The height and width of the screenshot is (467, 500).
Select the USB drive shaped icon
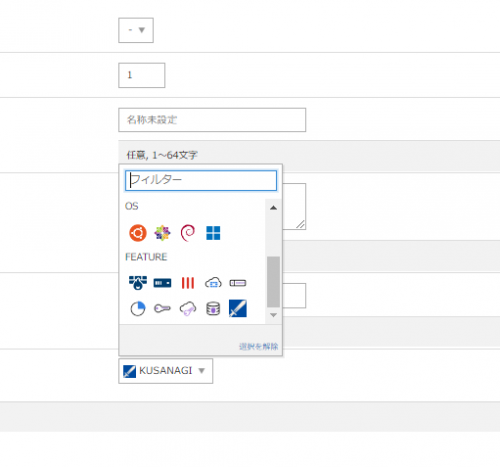click(x=238, y=283)
